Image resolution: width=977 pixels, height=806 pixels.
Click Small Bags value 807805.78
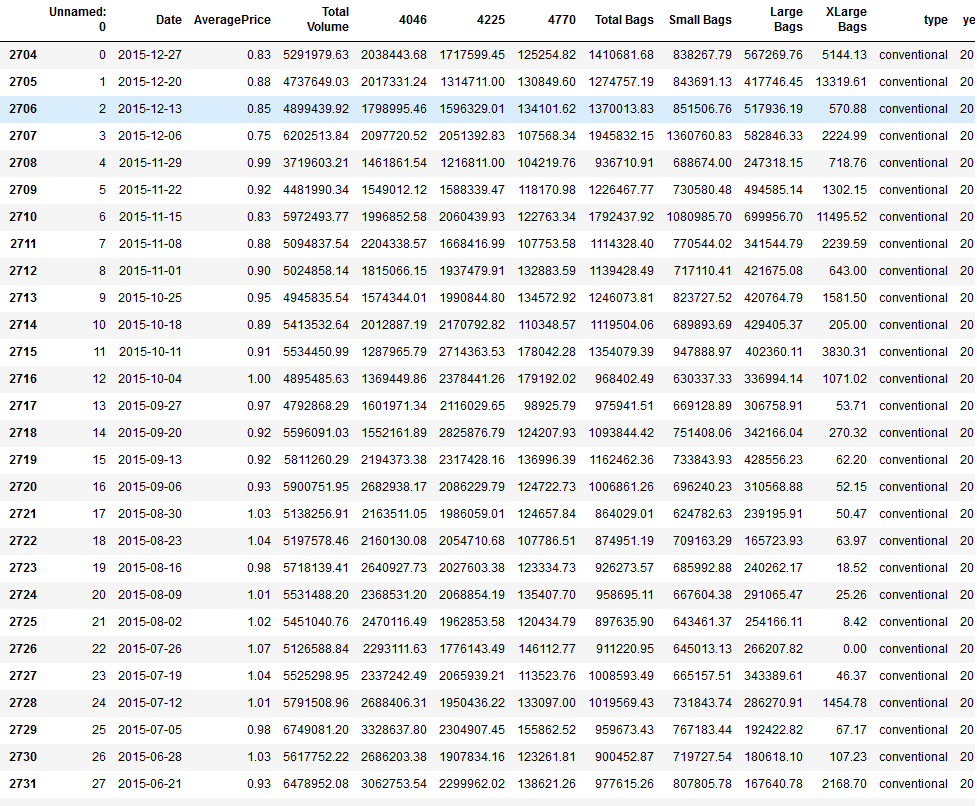[x=702, y=784]
